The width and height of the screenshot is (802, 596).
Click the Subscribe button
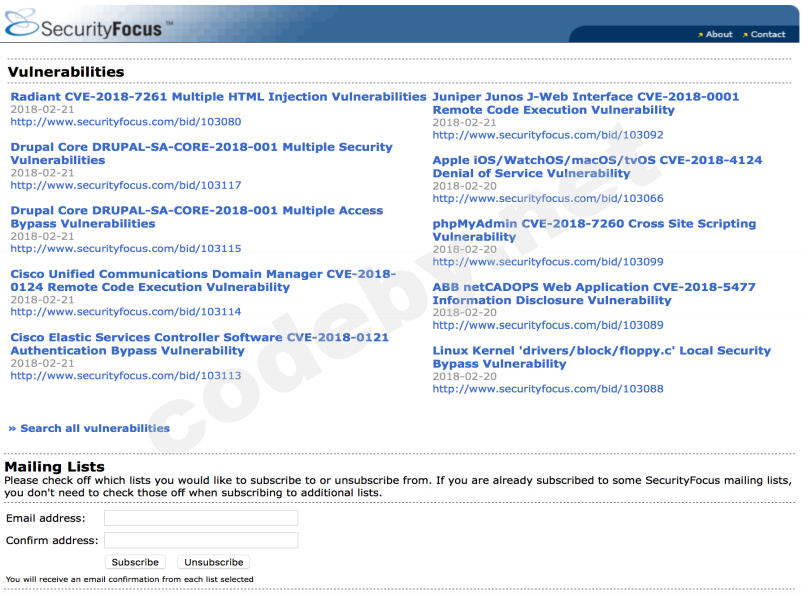tap(135, 562)
